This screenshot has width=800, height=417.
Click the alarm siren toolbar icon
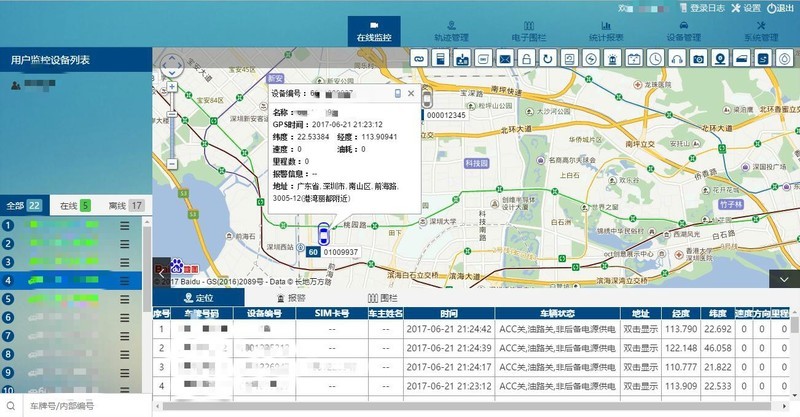point(612,59)
